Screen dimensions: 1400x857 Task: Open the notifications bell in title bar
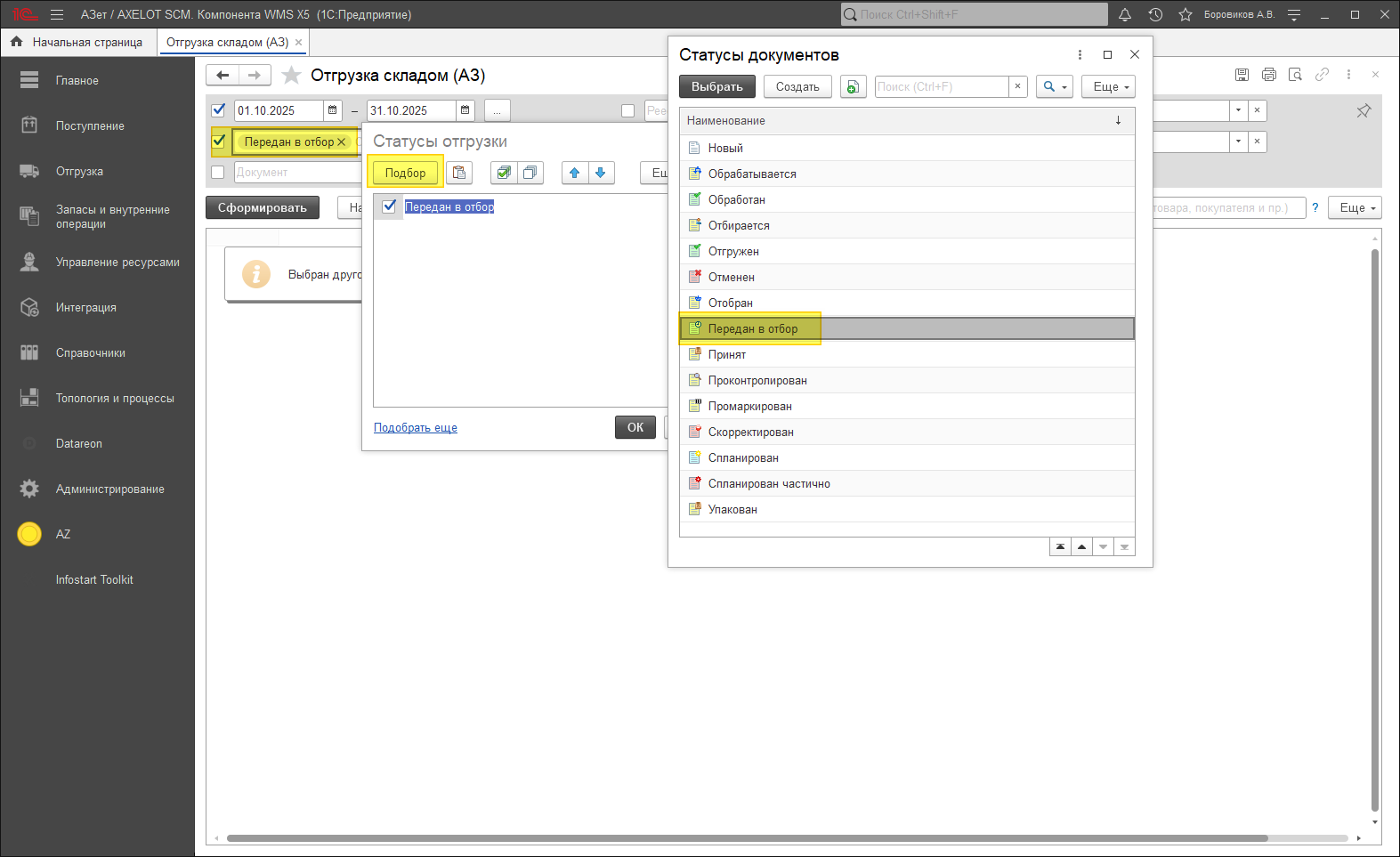(x=1125, y=14)
